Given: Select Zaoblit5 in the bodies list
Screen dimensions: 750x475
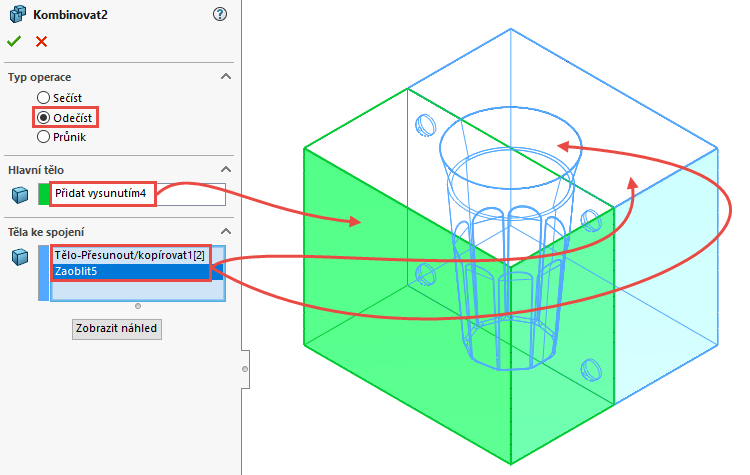Looking at the screenshot, I should [137, 271].
